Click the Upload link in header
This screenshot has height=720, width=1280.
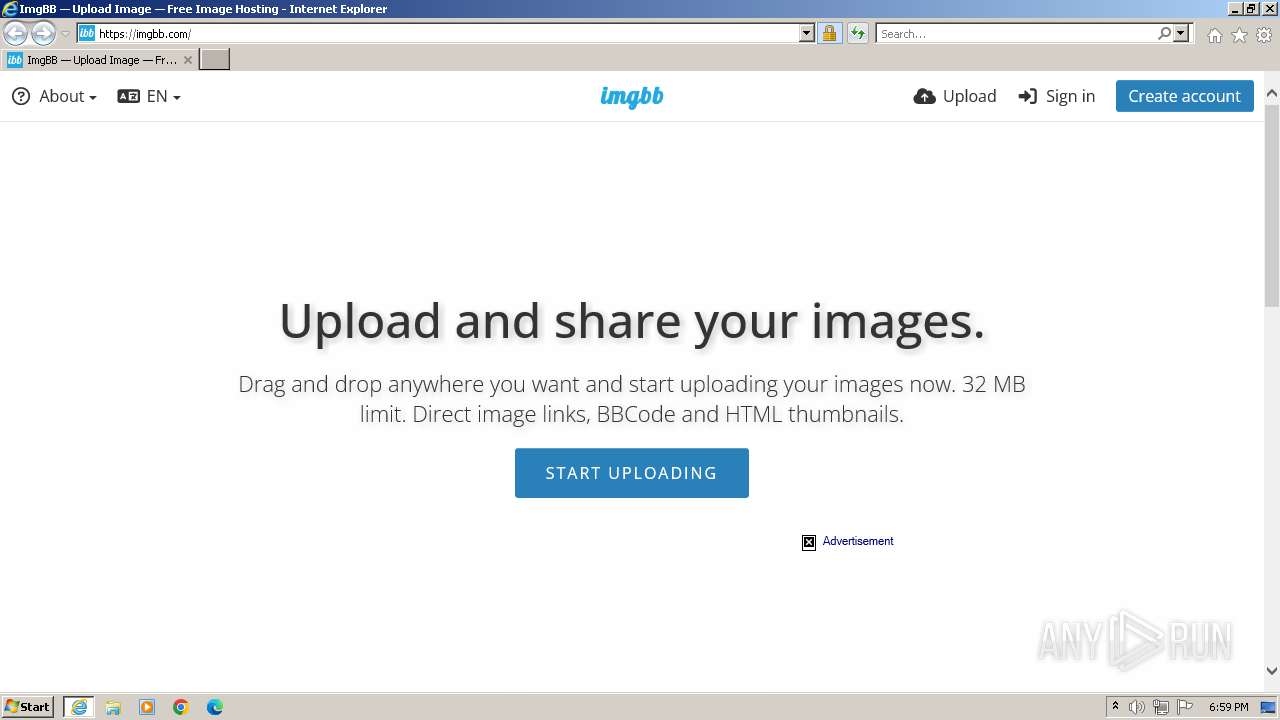click(955, 96)
